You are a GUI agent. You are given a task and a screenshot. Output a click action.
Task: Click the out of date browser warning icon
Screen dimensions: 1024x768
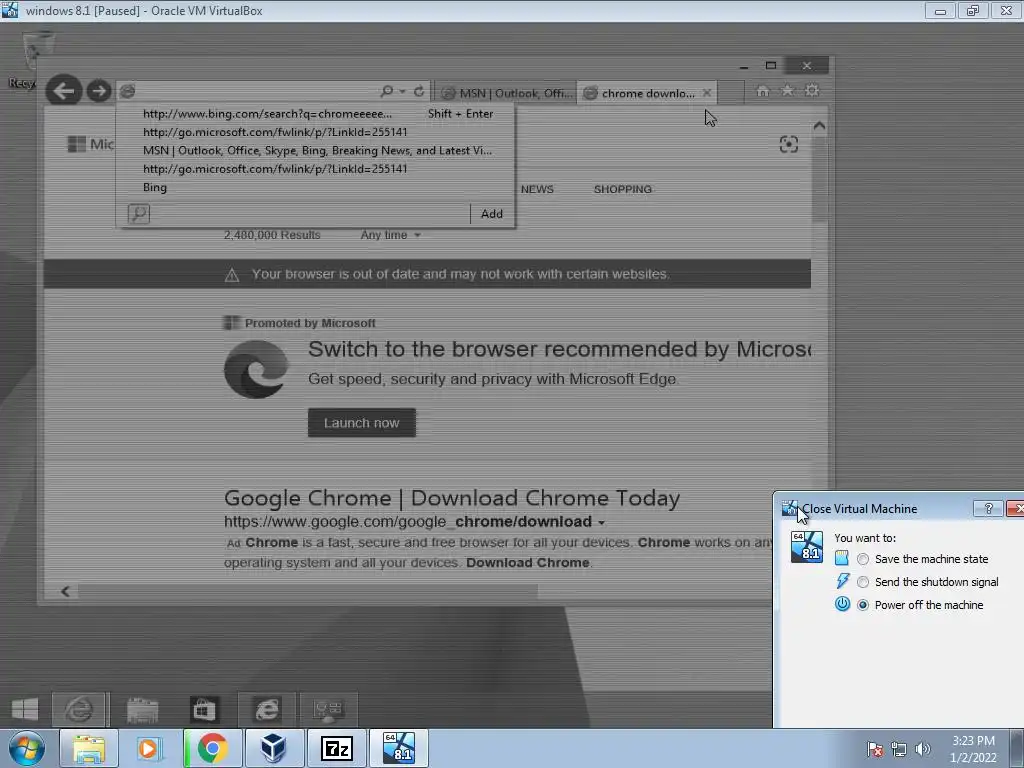click(x=232, y=275)
